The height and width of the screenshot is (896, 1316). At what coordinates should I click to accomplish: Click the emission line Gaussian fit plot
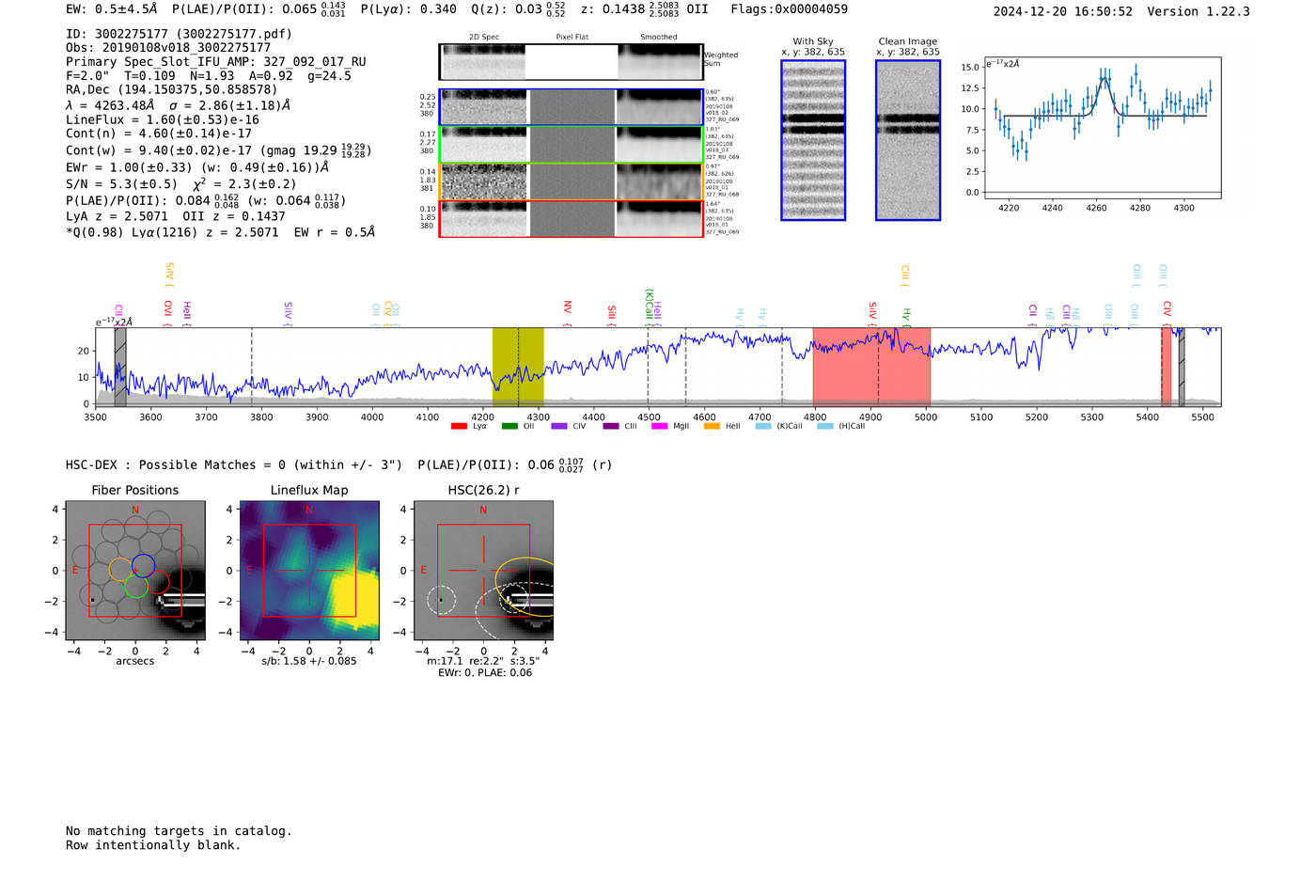(1102, 128)
